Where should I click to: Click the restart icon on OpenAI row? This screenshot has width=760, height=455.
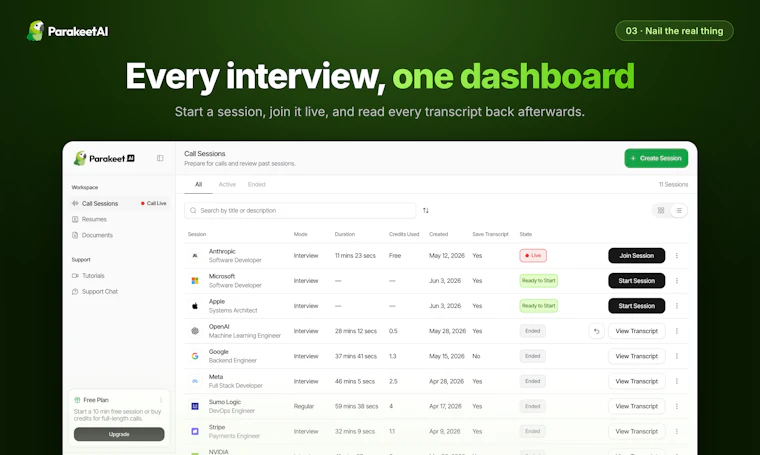pyautogui.click(x=597, y=331)
